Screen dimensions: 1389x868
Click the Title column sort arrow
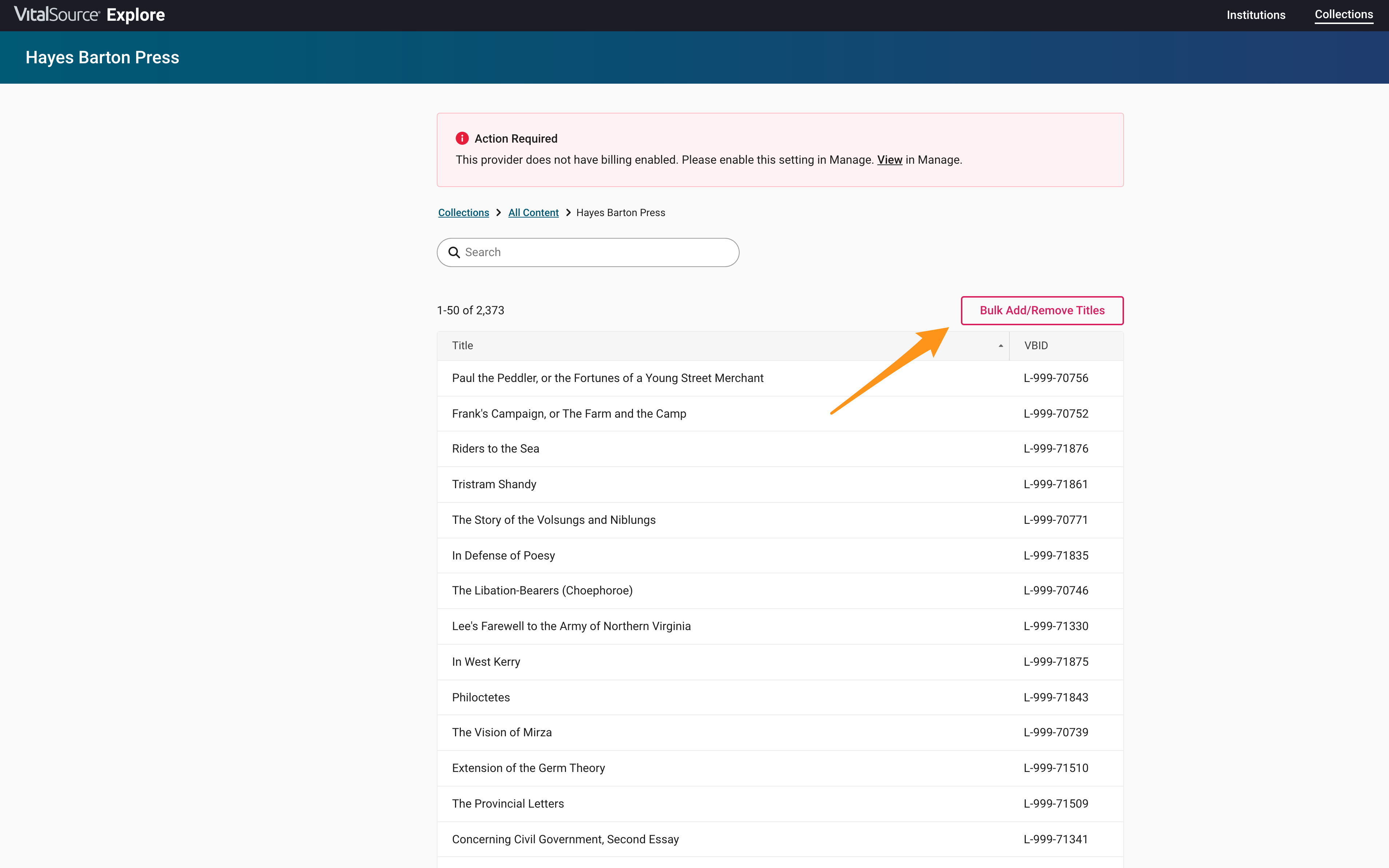tap(1000, 346)
